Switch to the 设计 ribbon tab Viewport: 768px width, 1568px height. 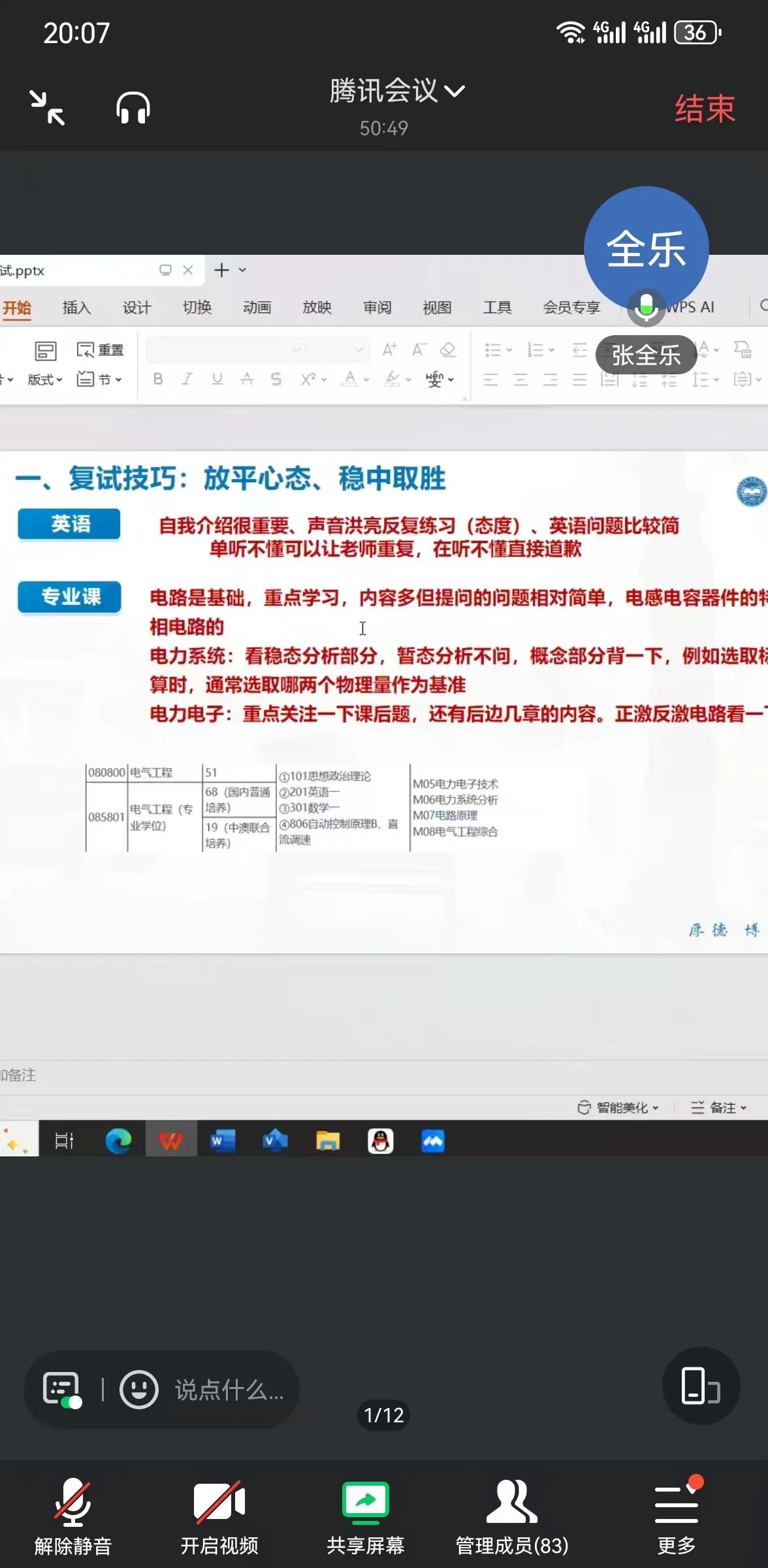[x=136, y=308]
